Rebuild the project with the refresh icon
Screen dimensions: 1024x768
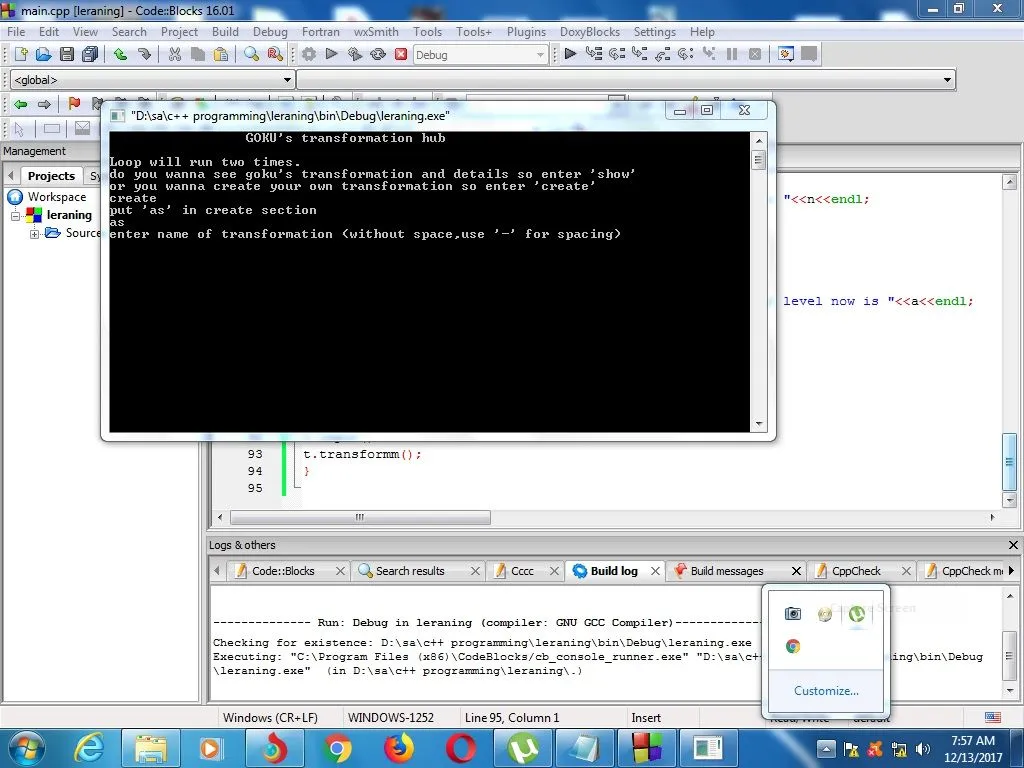pyautogui.click(x=378, y=54)
